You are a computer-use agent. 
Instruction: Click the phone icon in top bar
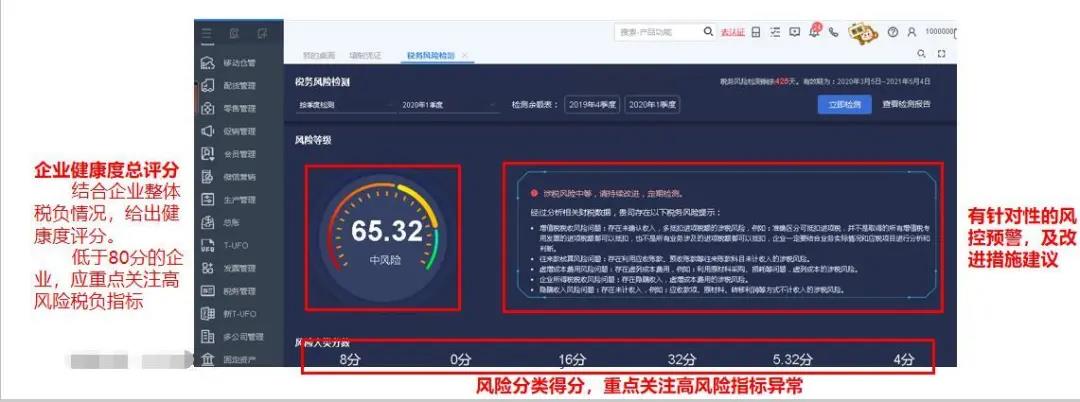pyautogui.click(x=832, y=32)
